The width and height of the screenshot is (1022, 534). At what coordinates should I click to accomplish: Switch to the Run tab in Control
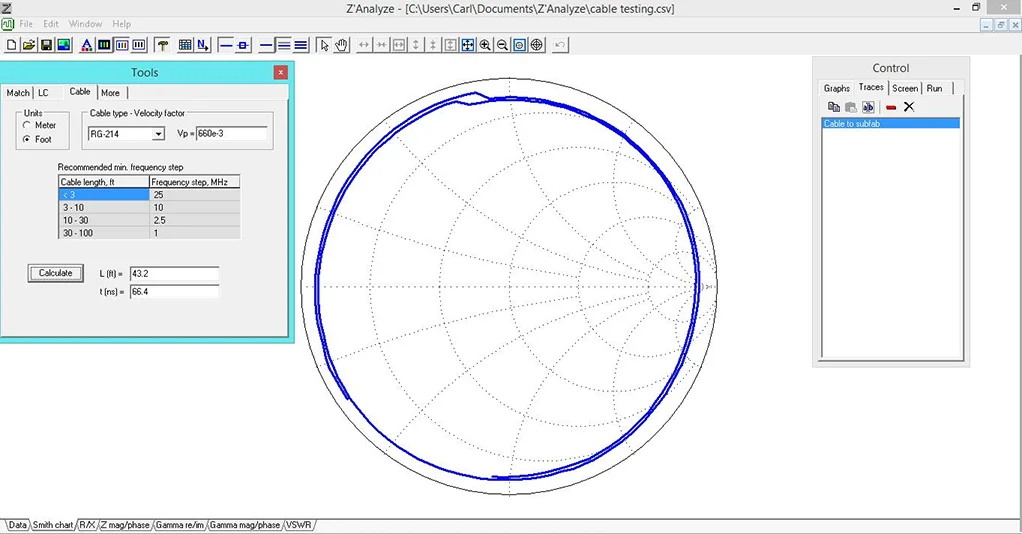935,88
